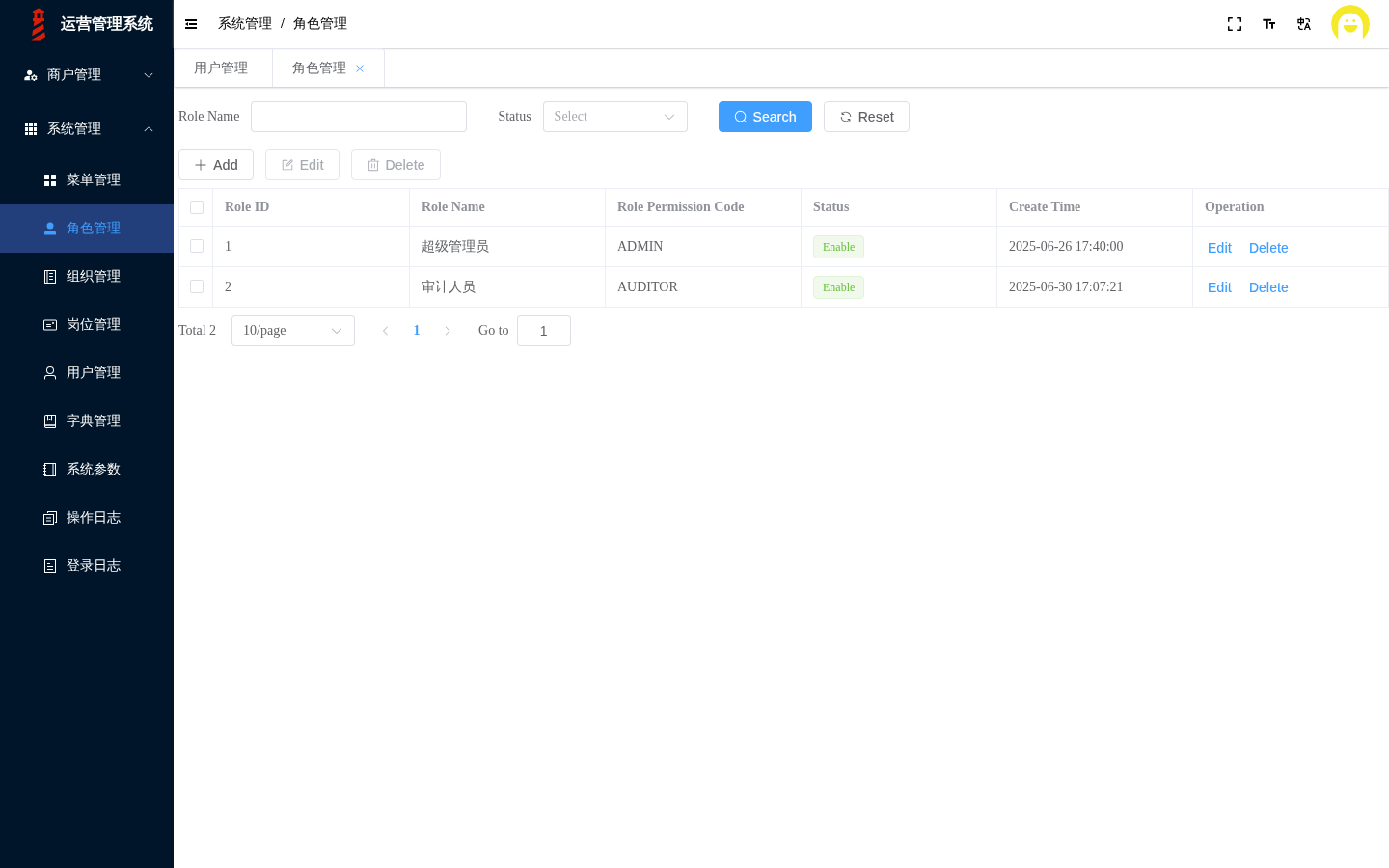Enter fullscreen mode via top bar icon
The height and width of the screenshot is (868, 1389).
tap(1235, 24)
